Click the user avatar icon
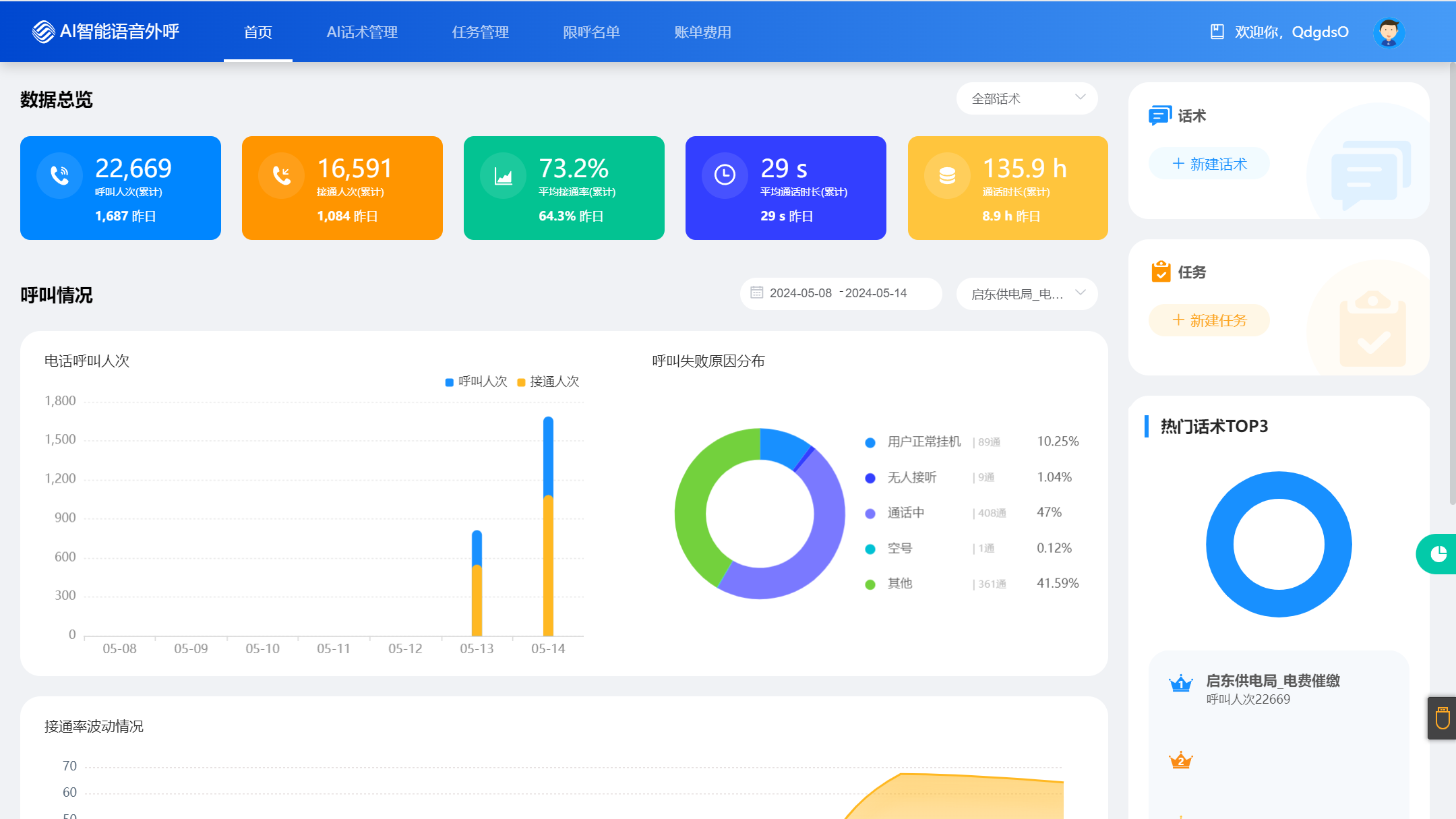This screenshot has height=819, width=1456. pyautogui.click(x=1389, y=32)
